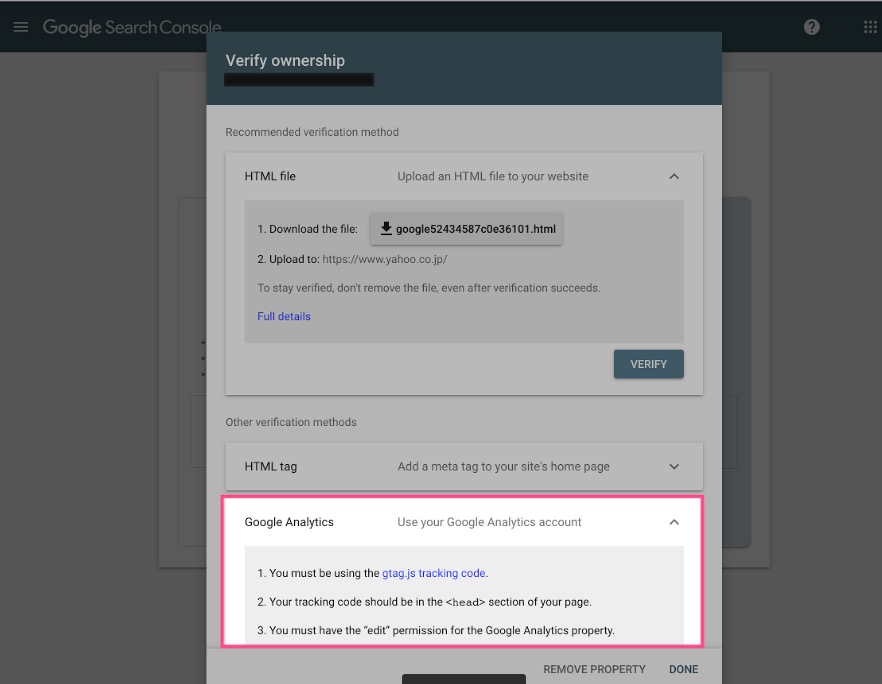882x684 pixels.
Task: Click 'Recommended verification method' label
Action: click(312, 132)
